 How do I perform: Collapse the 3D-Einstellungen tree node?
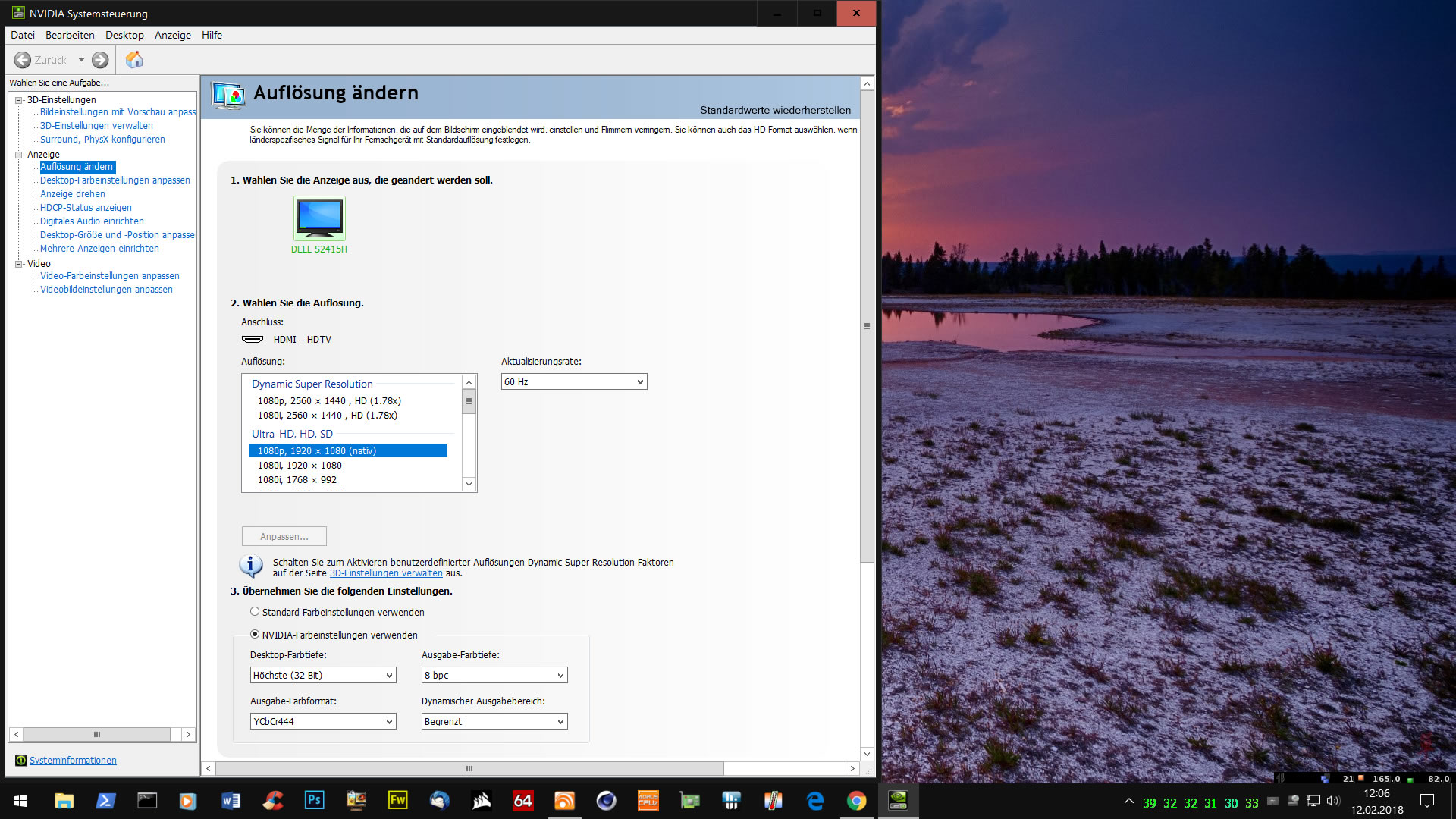tap(19, 99)
